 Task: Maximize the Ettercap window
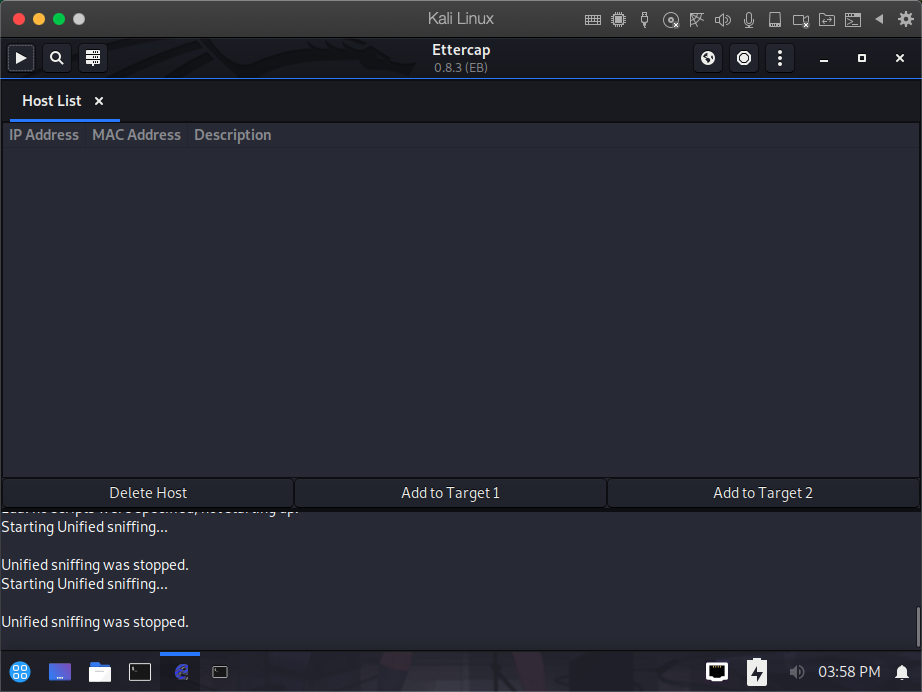[861, 58]
